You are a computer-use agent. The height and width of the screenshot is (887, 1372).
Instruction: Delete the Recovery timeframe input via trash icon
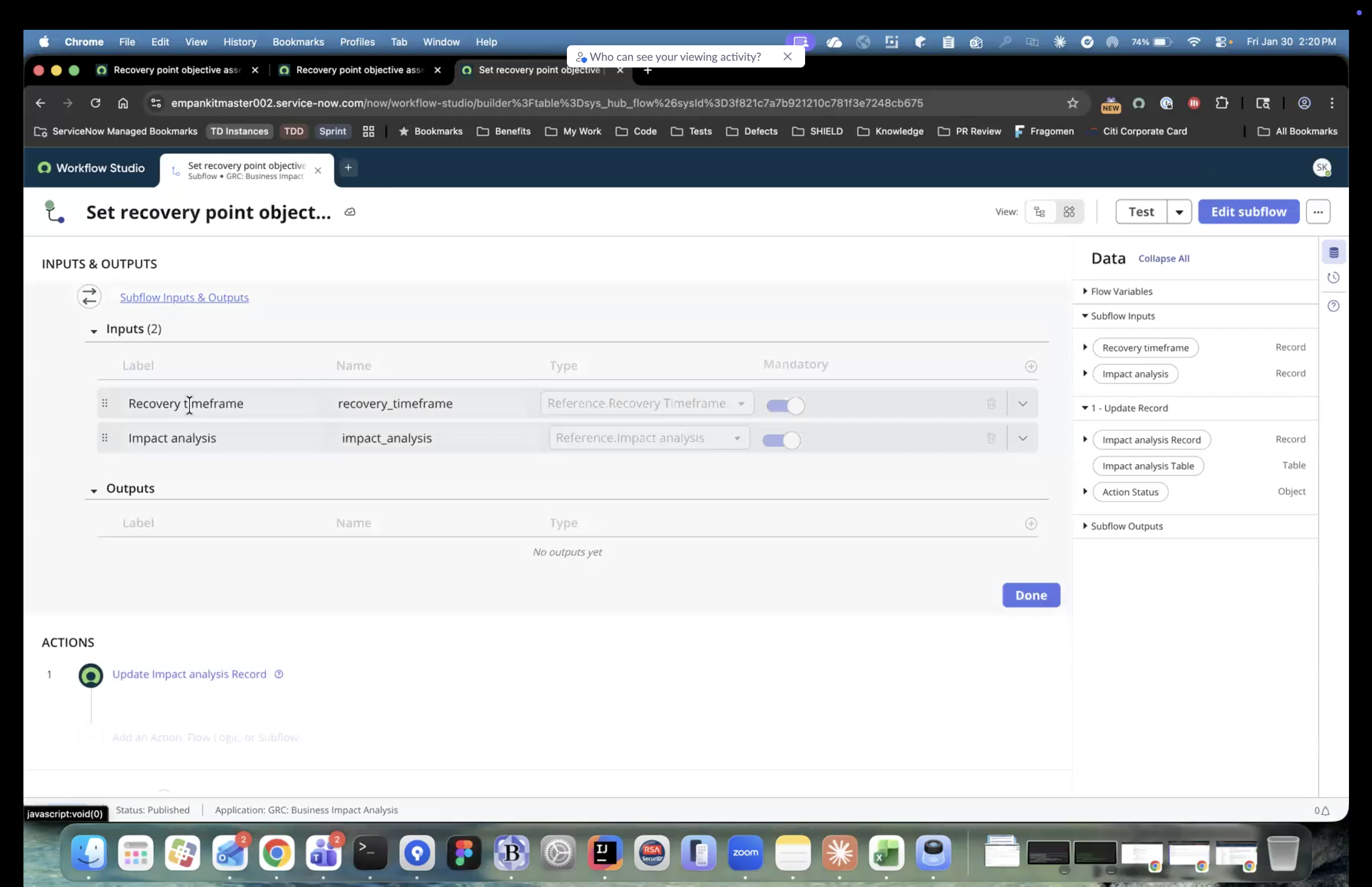point(991,404)
